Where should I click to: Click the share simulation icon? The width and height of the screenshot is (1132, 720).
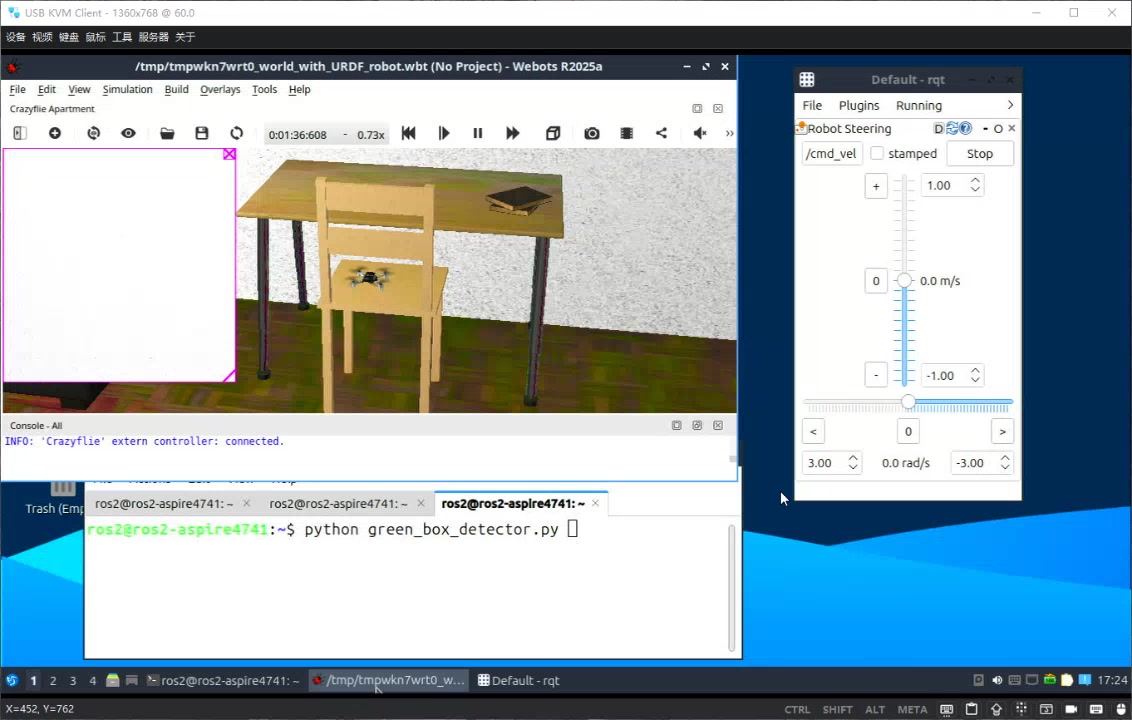(x=661, y=133)
